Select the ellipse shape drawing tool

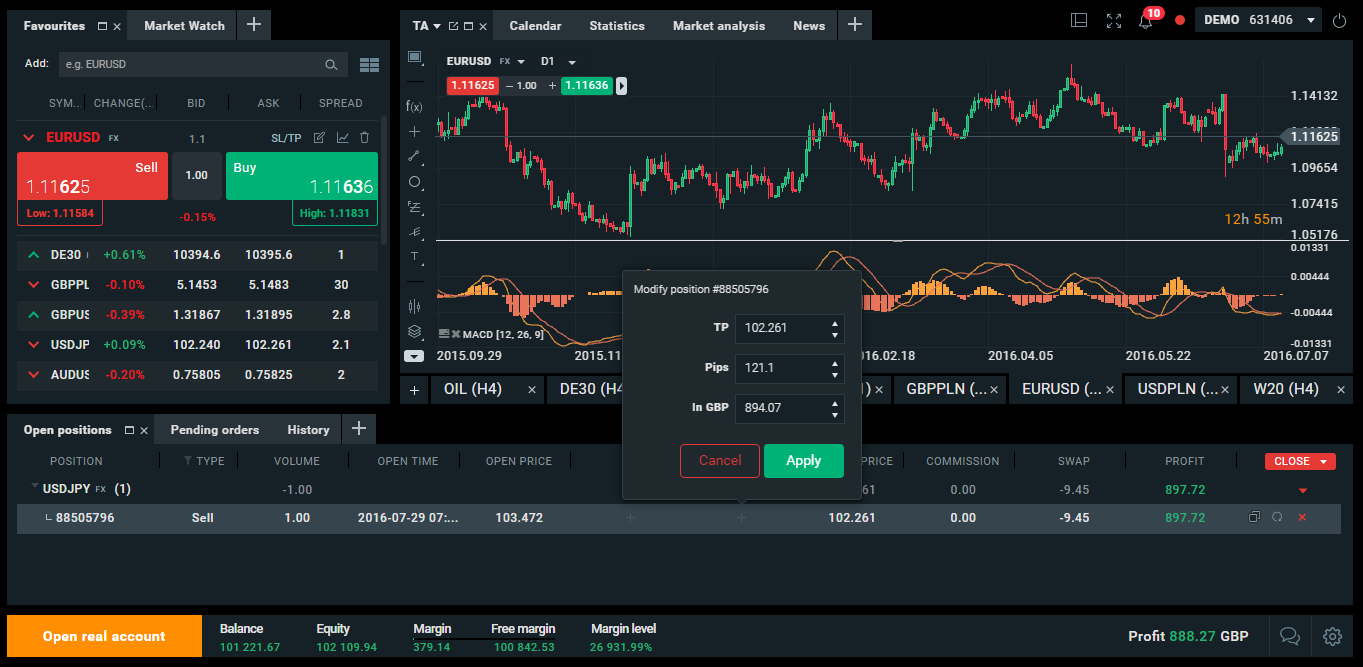pyautogui.click(x=414, y=182)
